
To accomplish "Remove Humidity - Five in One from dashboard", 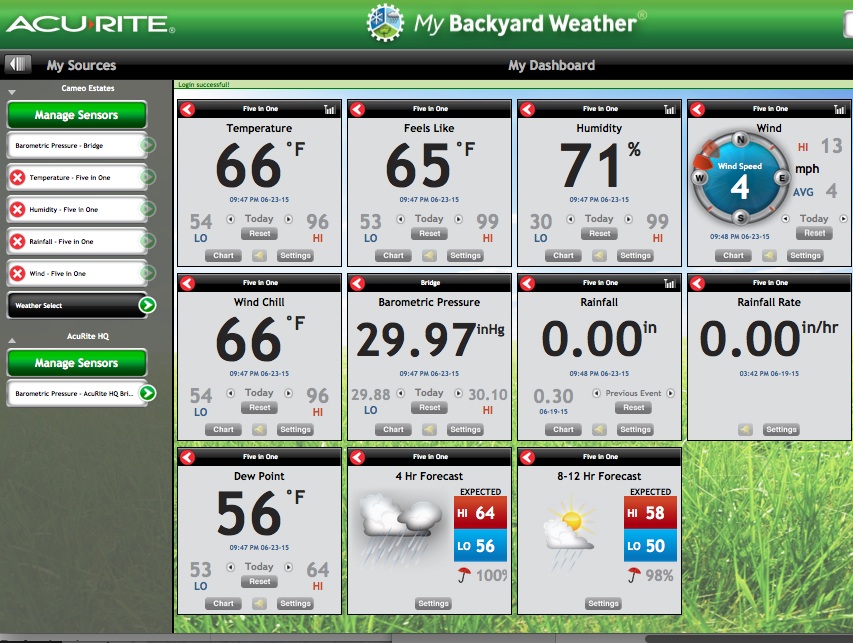I will (18, 209).
